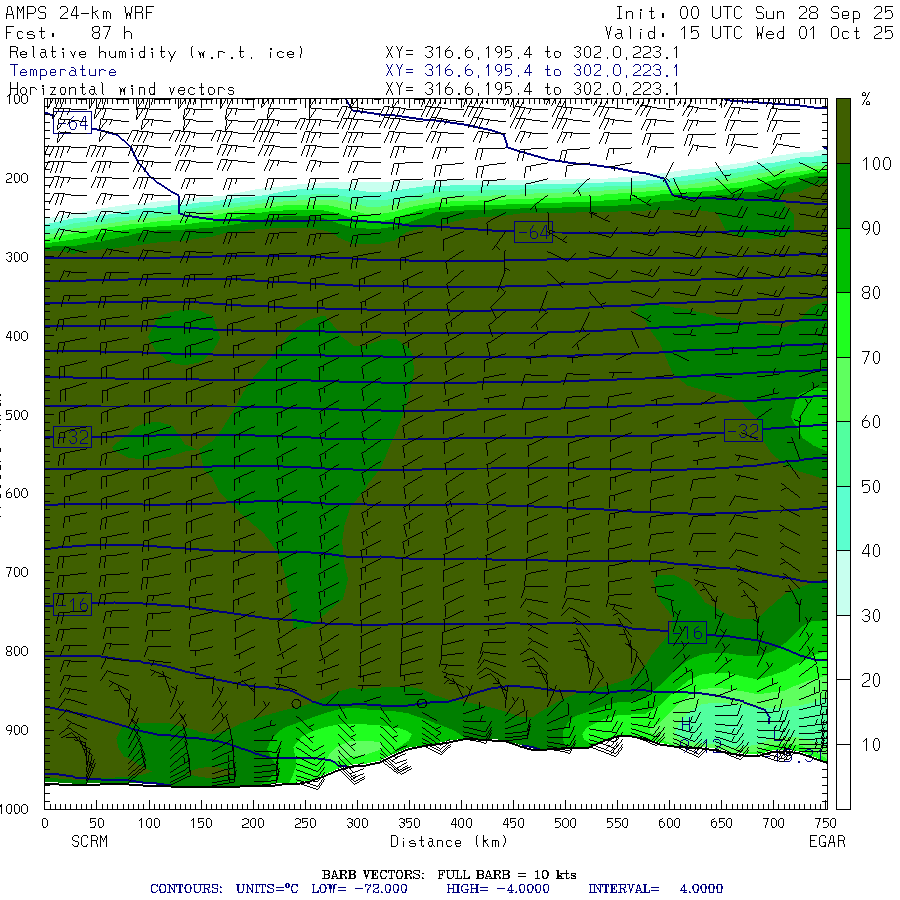Click the XY coordinates line beside Horizontal wind vectors

tap(532, 89)
